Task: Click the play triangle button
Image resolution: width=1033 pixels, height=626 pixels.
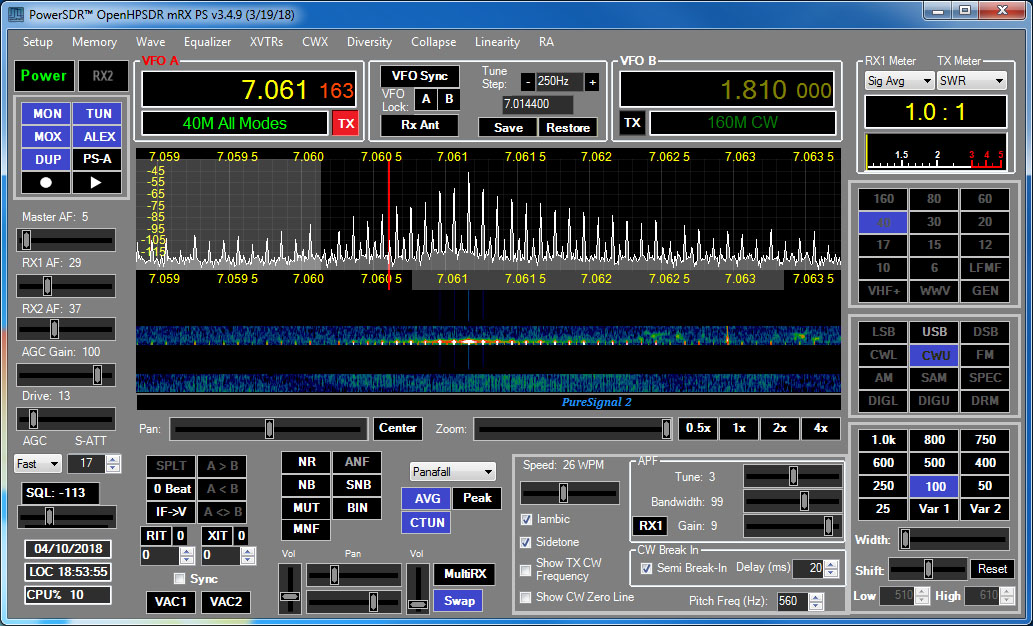Action: pyautogui.click(x=97, y=183)
